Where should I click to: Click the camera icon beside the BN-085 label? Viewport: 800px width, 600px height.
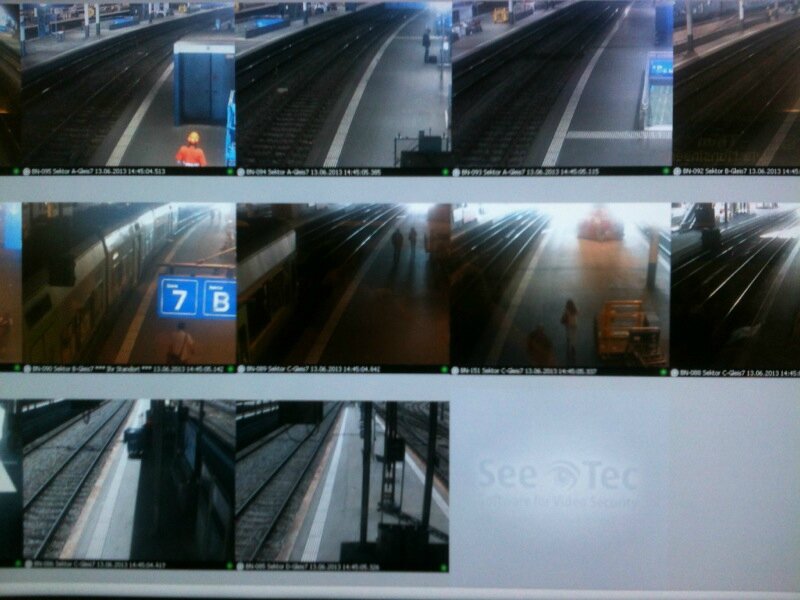click(x=241, y=566)
